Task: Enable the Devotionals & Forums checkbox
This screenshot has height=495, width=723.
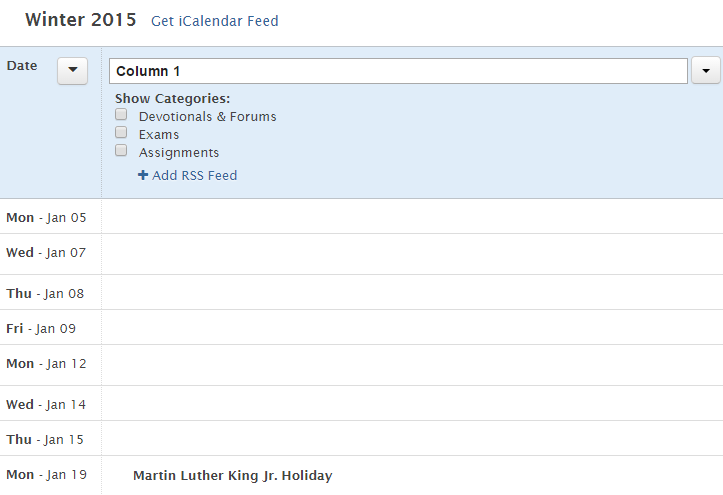Action: tap(121, 115)
